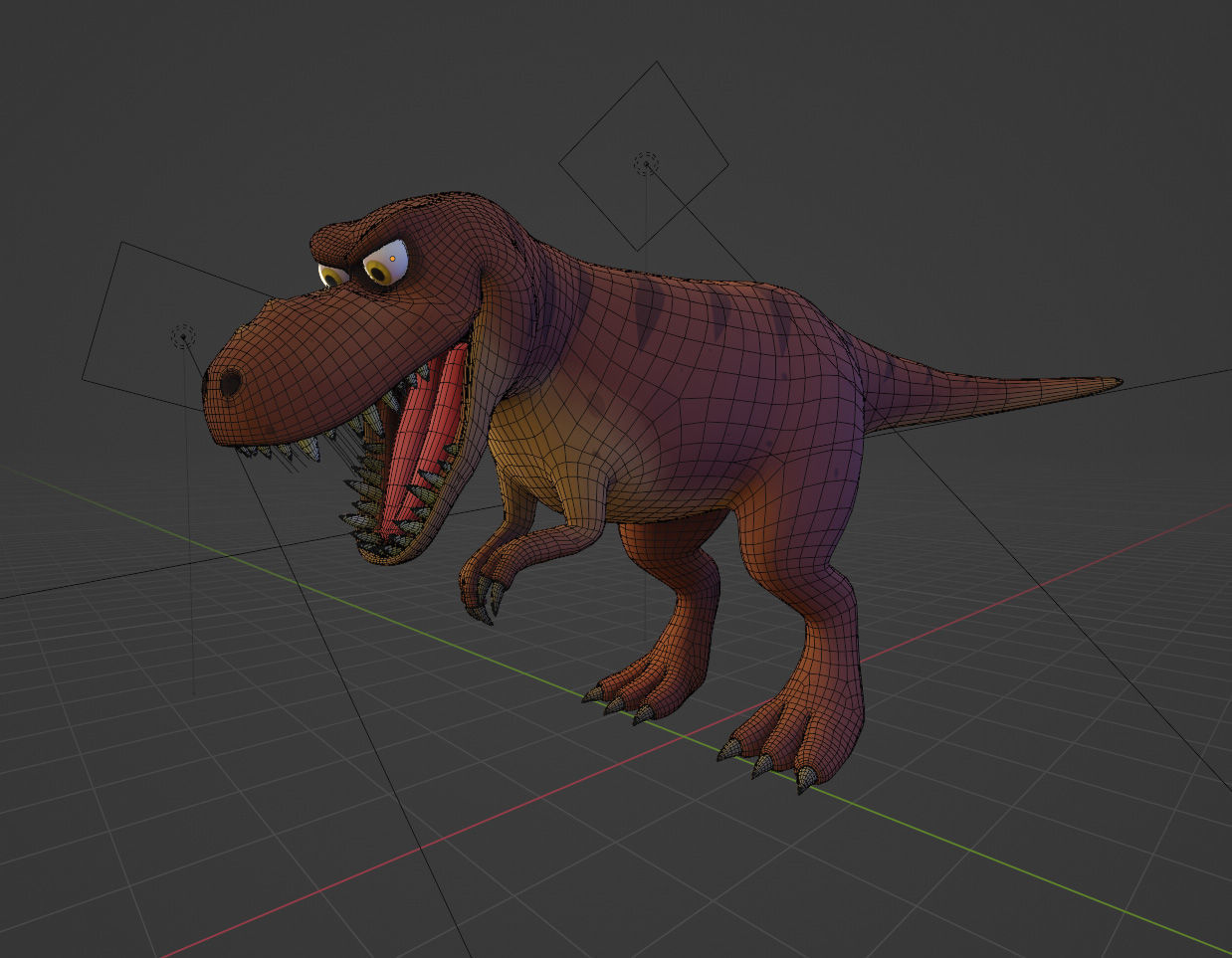Select the area light origin above the dinosaur's back
1232x958 pixels.
(647, 164)
